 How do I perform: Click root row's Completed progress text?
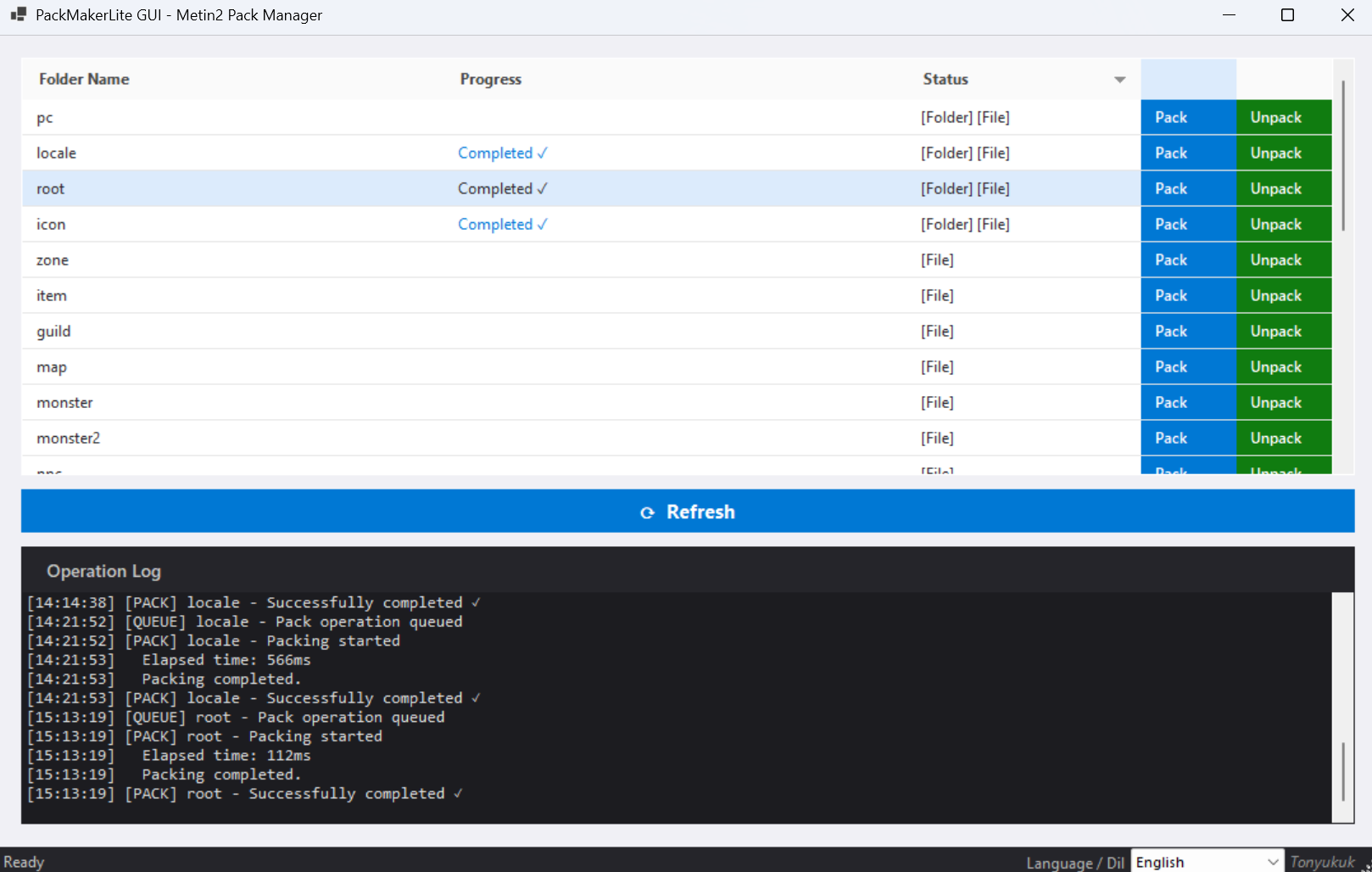(503, 189)
